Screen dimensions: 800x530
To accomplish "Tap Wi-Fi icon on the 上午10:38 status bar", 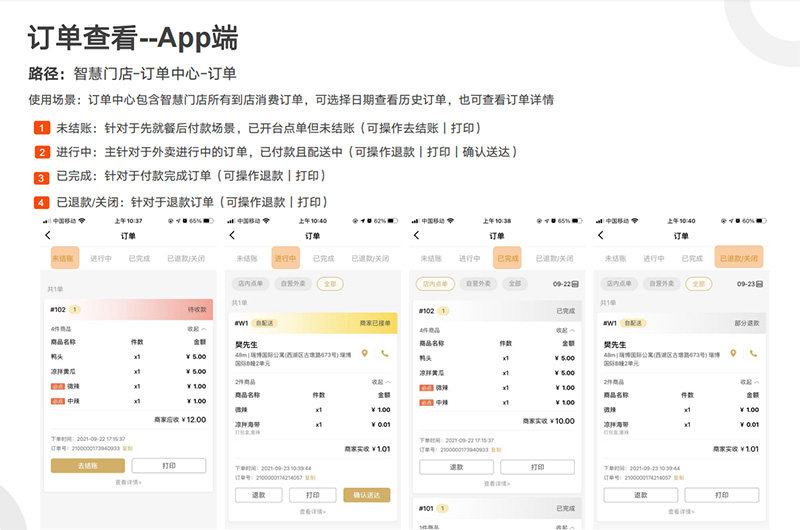I will [450, 221].
